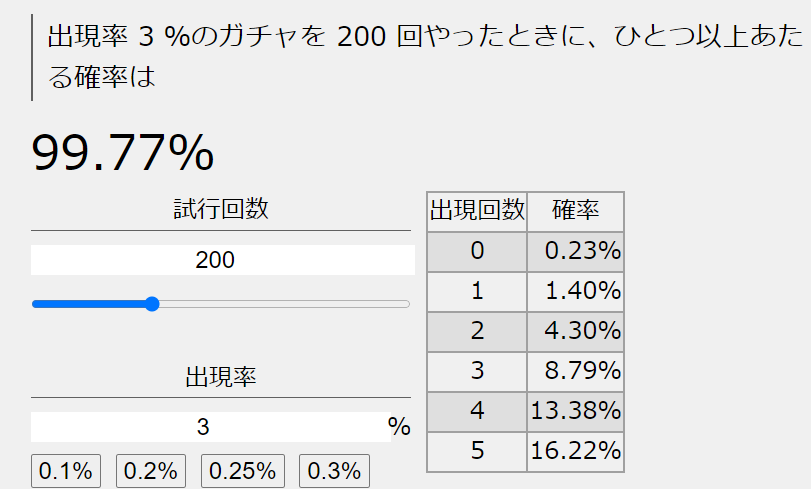Click the occurrence count 5 cell

[477, 451]
